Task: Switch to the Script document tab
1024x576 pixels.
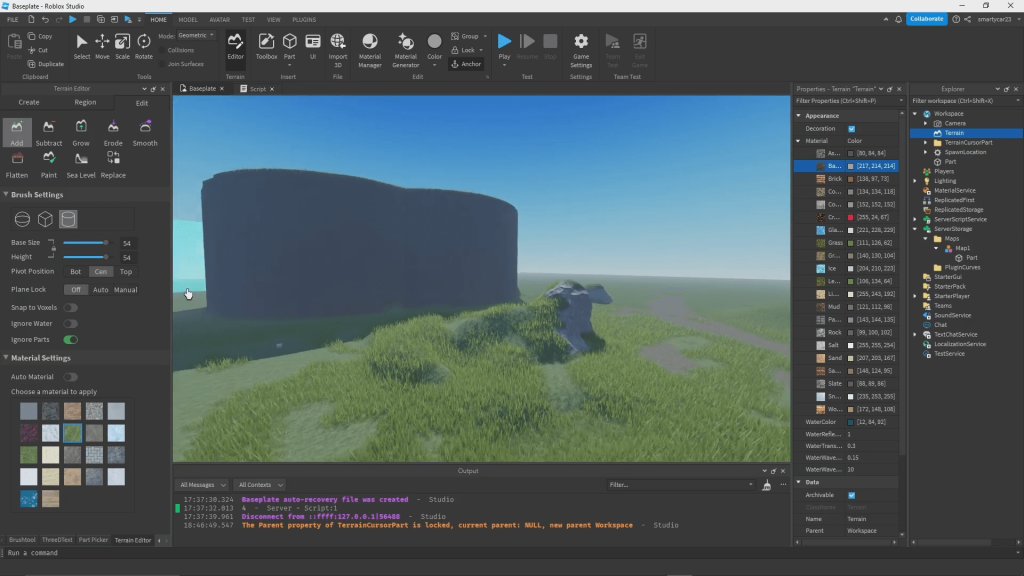Action: click(x=257, y=89)
